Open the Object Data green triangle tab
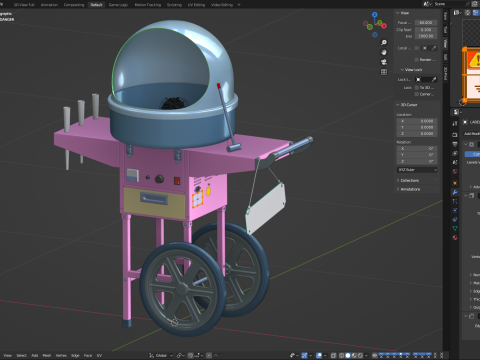Image resolution: width=480 pixels, height=360 pixels. (x=455, y=228)
